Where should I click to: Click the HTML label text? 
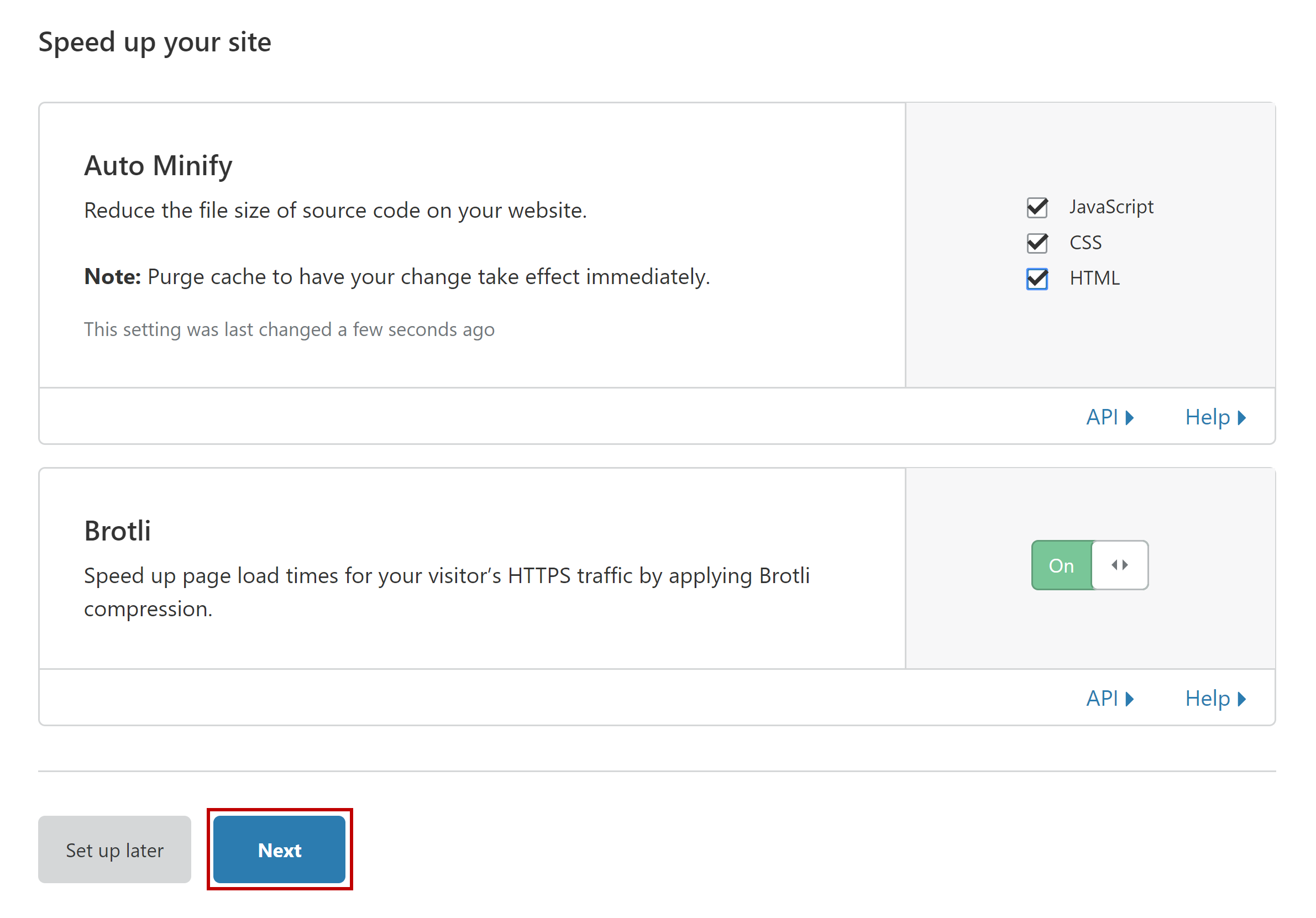point(1094,278)
